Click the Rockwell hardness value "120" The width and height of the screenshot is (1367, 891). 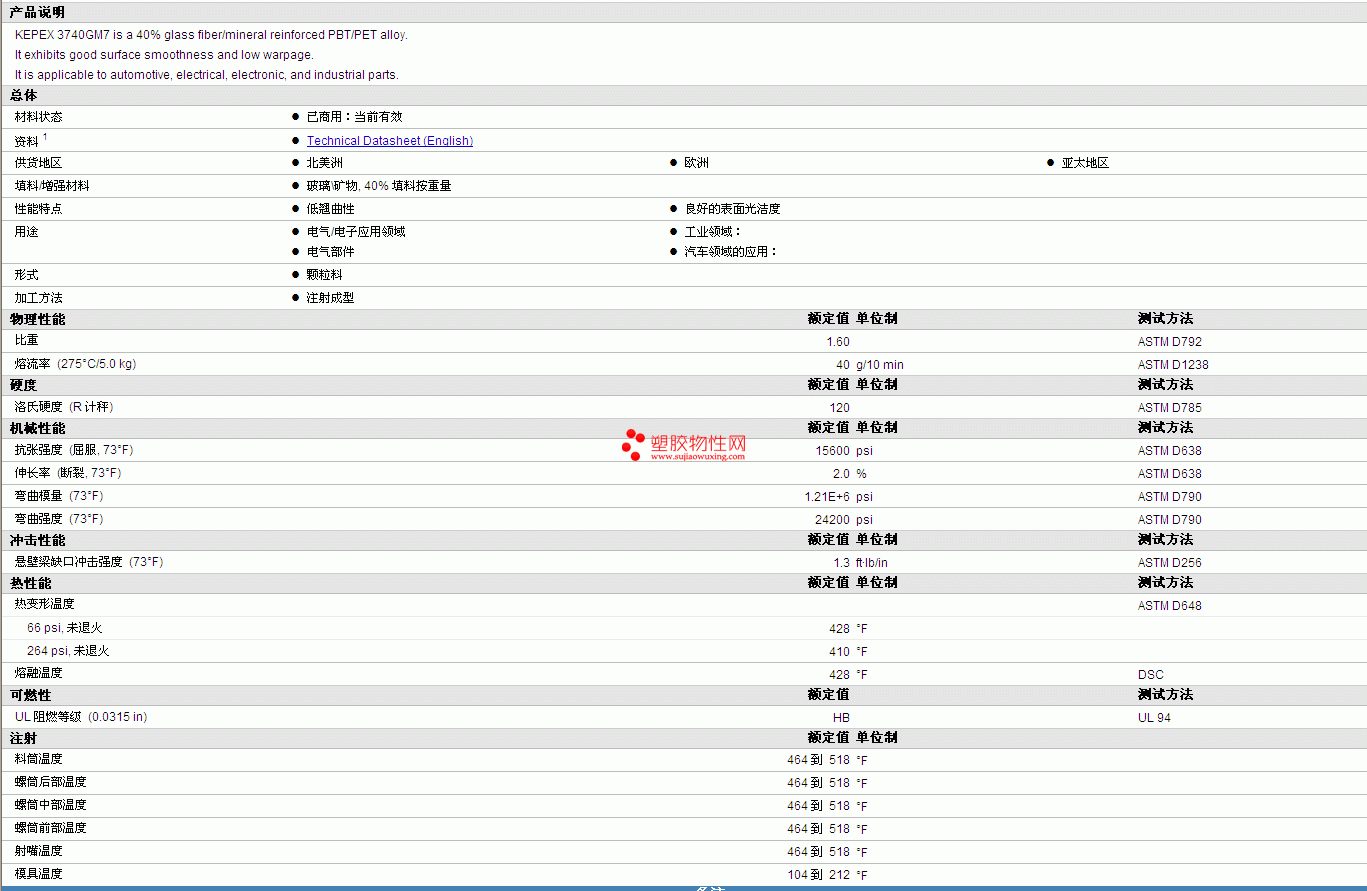[x=840, y=408]
